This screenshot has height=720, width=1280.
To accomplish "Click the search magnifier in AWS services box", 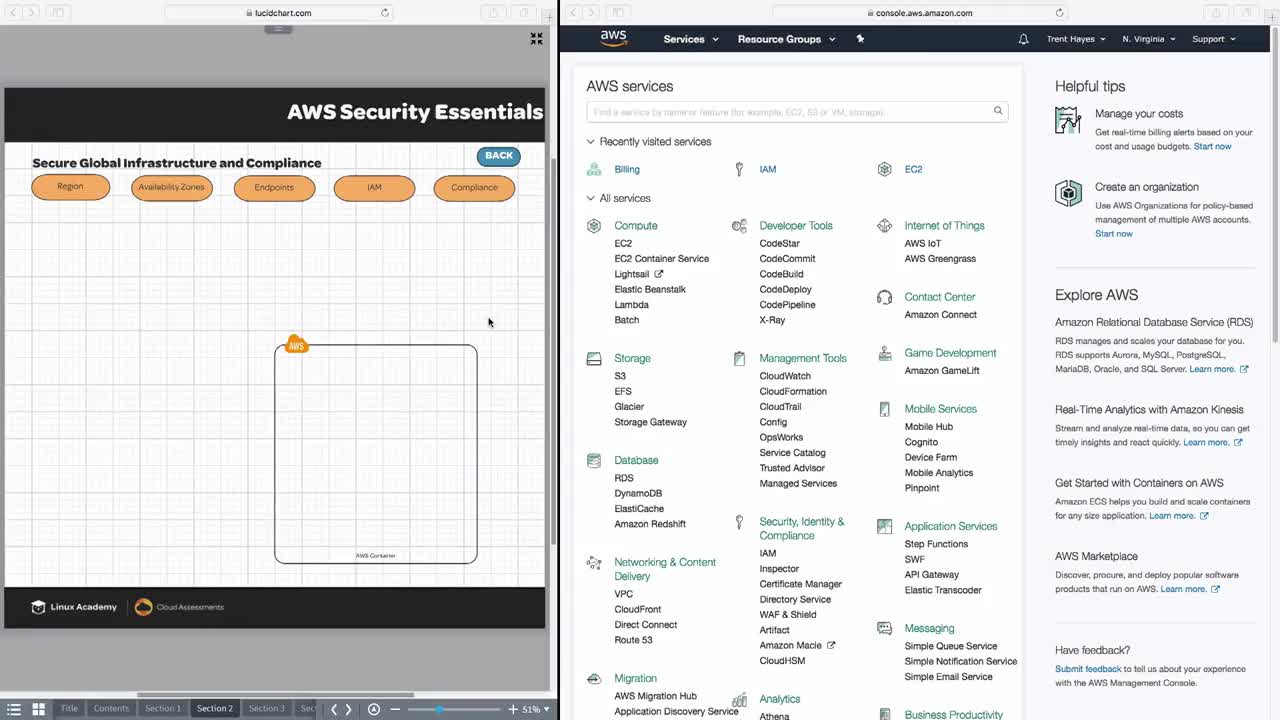I will point(998,111).
